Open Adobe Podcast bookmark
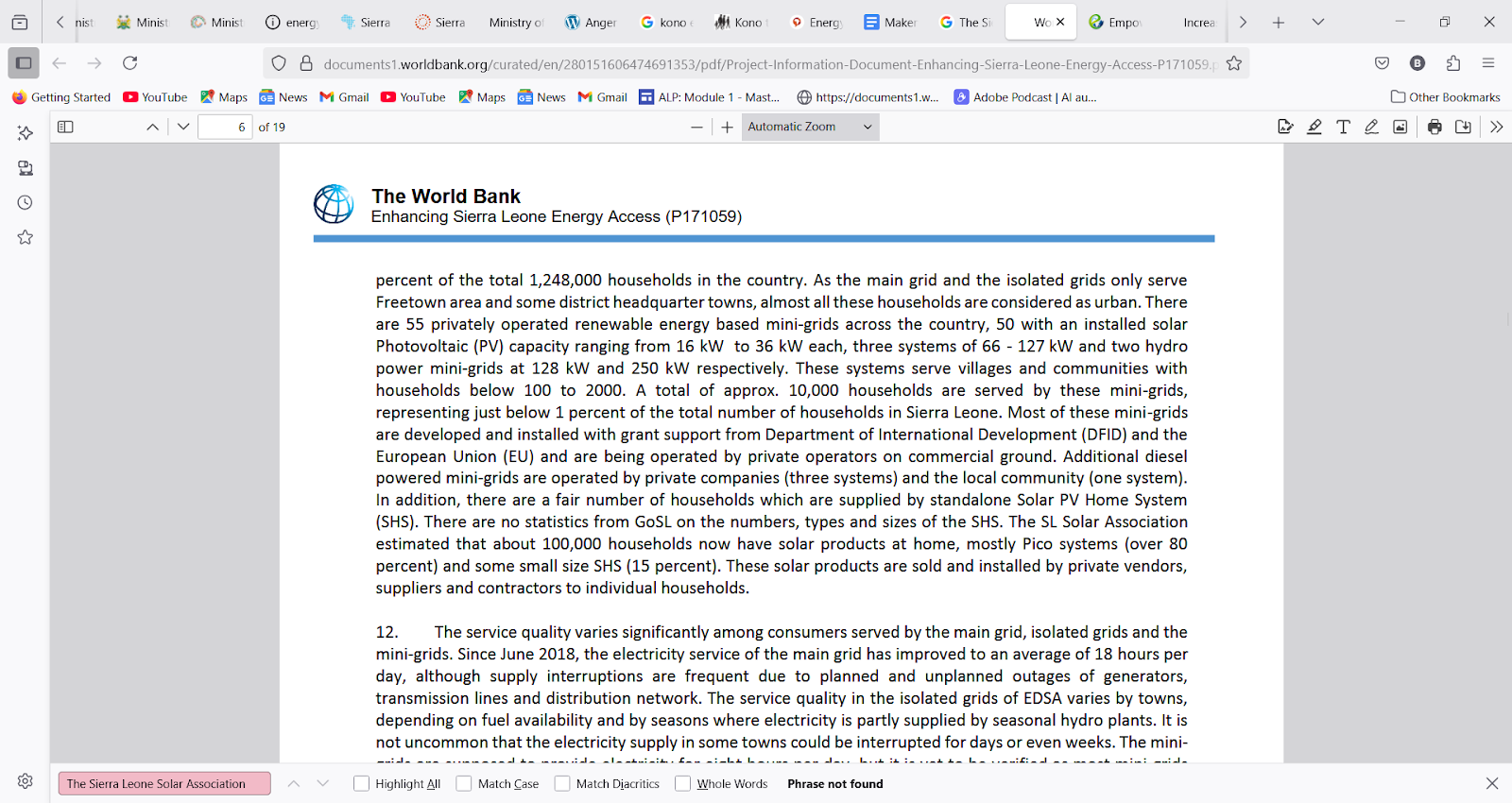The height and width of the screenshot is (803, 1512). coord(1025,96)
